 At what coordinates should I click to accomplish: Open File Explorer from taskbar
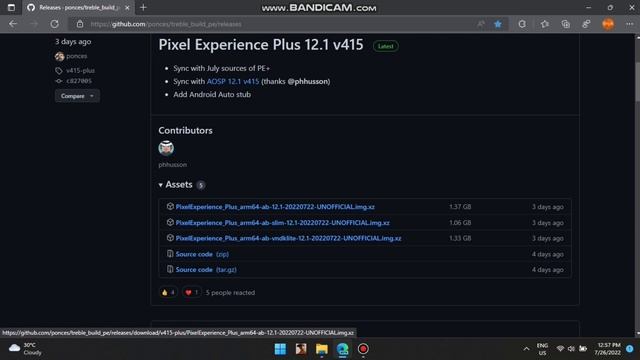click(x=322, y=349)
